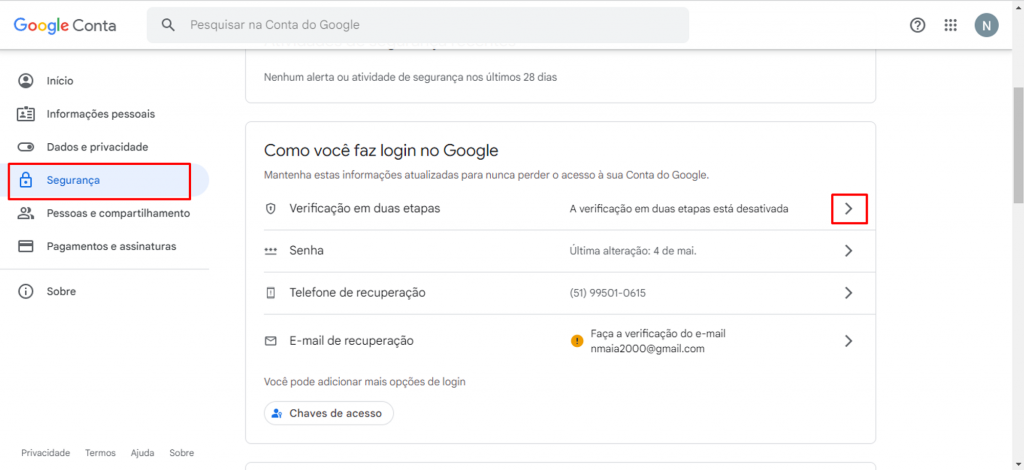Viewport: 1024px width, 470px height.
Task: Click the "Como você faz login no Google" heading
Action: coord(381,151)
